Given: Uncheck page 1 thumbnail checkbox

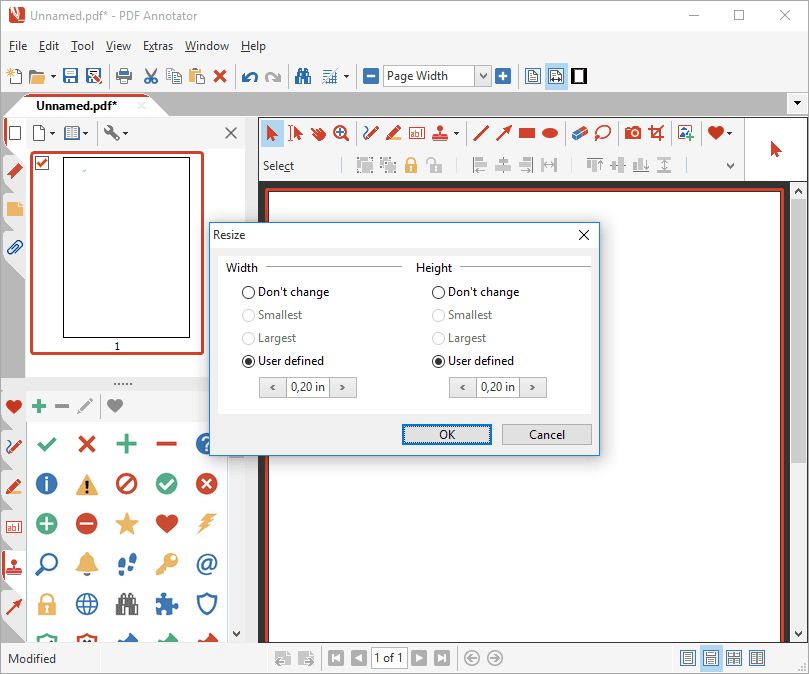Looking at the screenshot, I should [42, 163].
